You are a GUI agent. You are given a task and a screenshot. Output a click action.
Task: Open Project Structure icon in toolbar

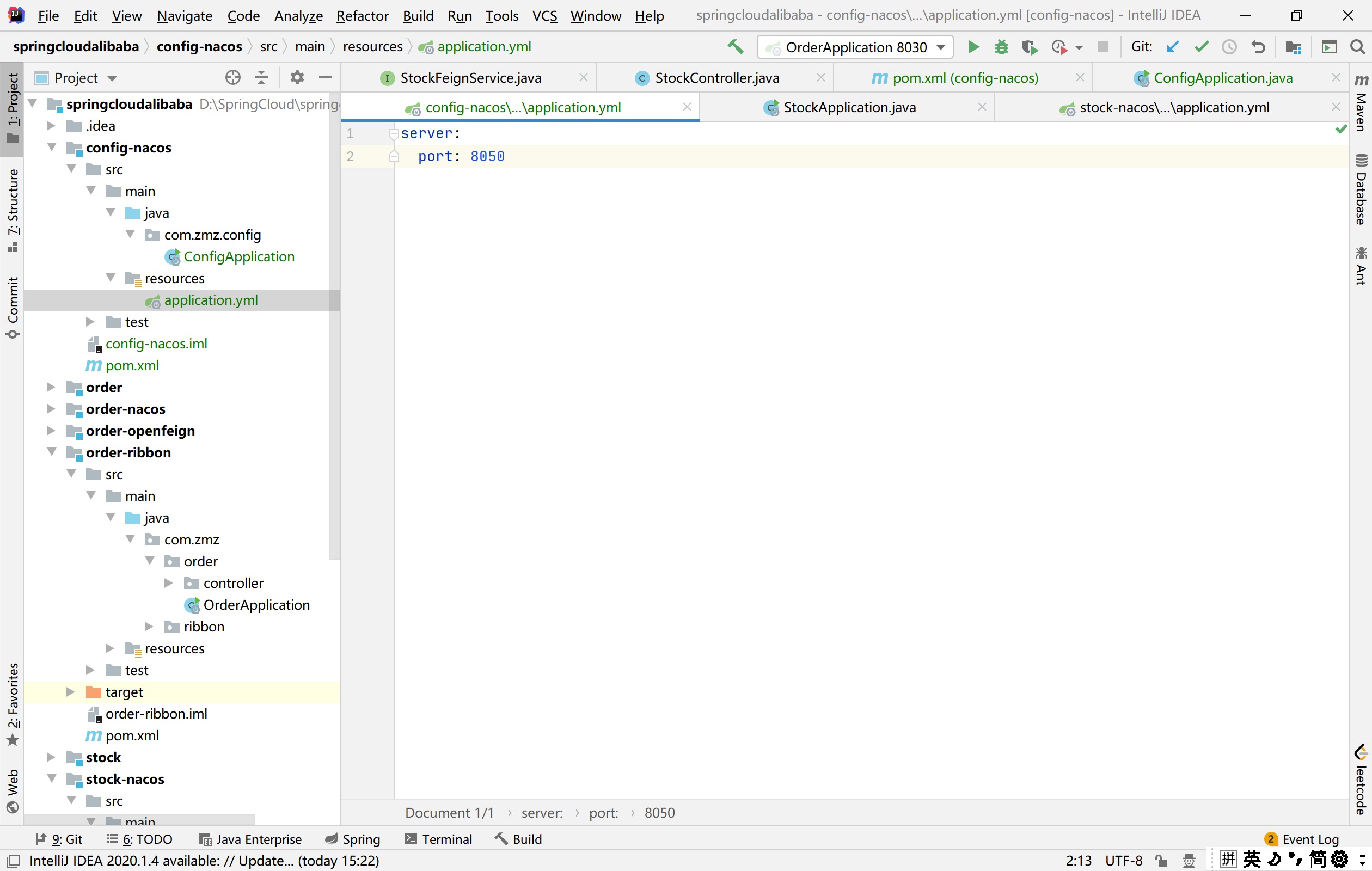point(1294,47)
